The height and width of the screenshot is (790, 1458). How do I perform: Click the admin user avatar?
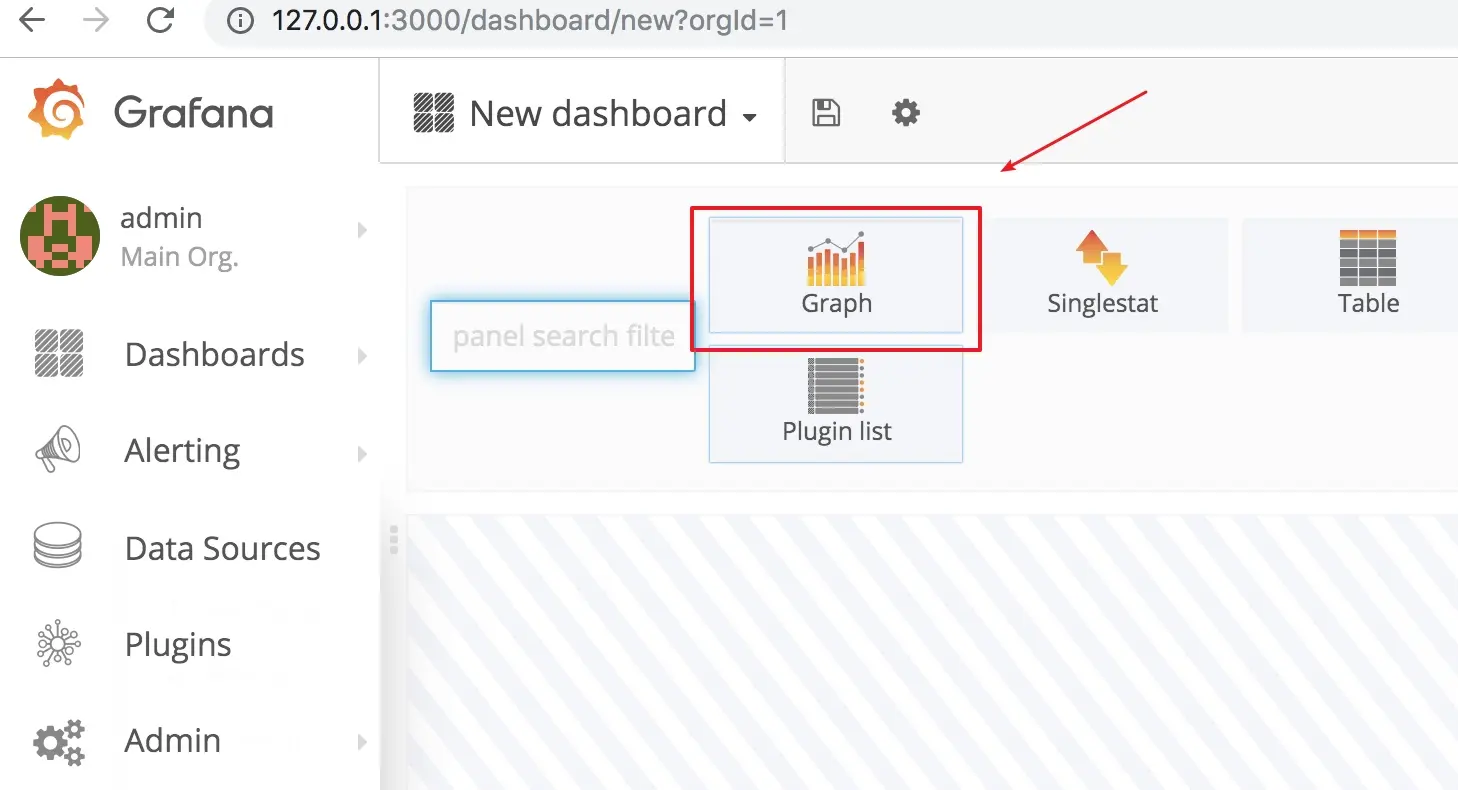tap(60, 236)
